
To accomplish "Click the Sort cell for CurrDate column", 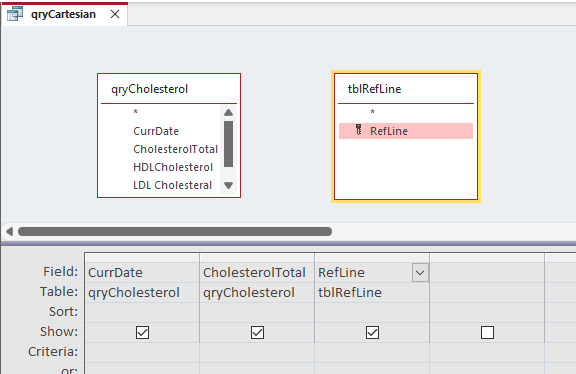I will [142, 312].
